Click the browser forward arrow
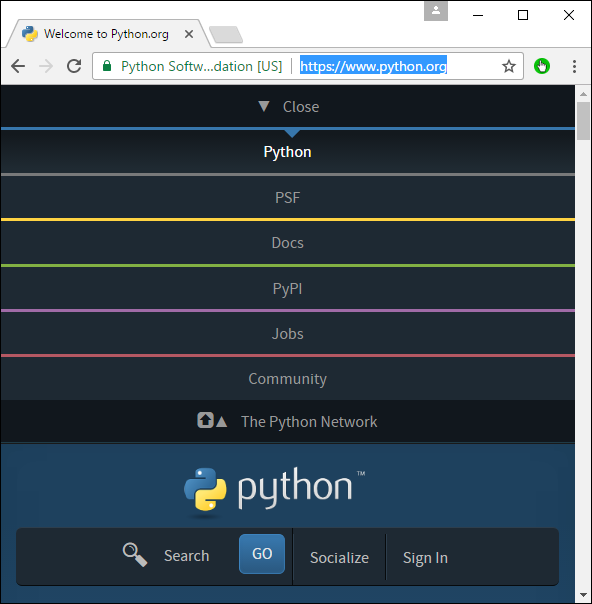 [46, 66]
